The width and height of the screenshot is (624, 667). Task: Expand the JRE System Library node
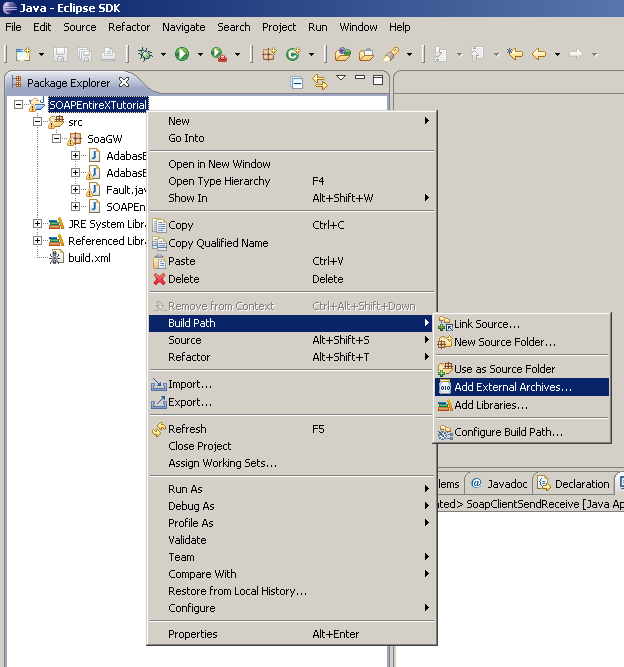(37, 224)
